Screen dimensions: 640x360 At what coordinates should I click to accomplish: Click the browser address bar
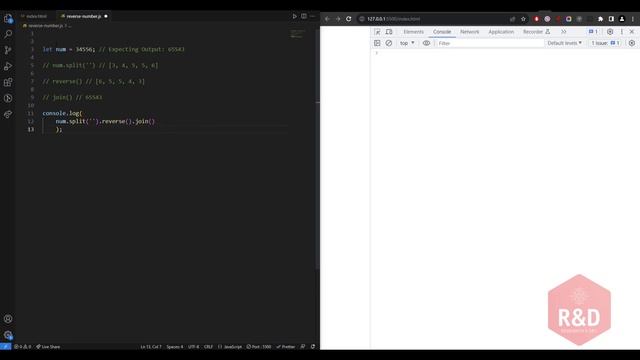(x=433, y=19)
